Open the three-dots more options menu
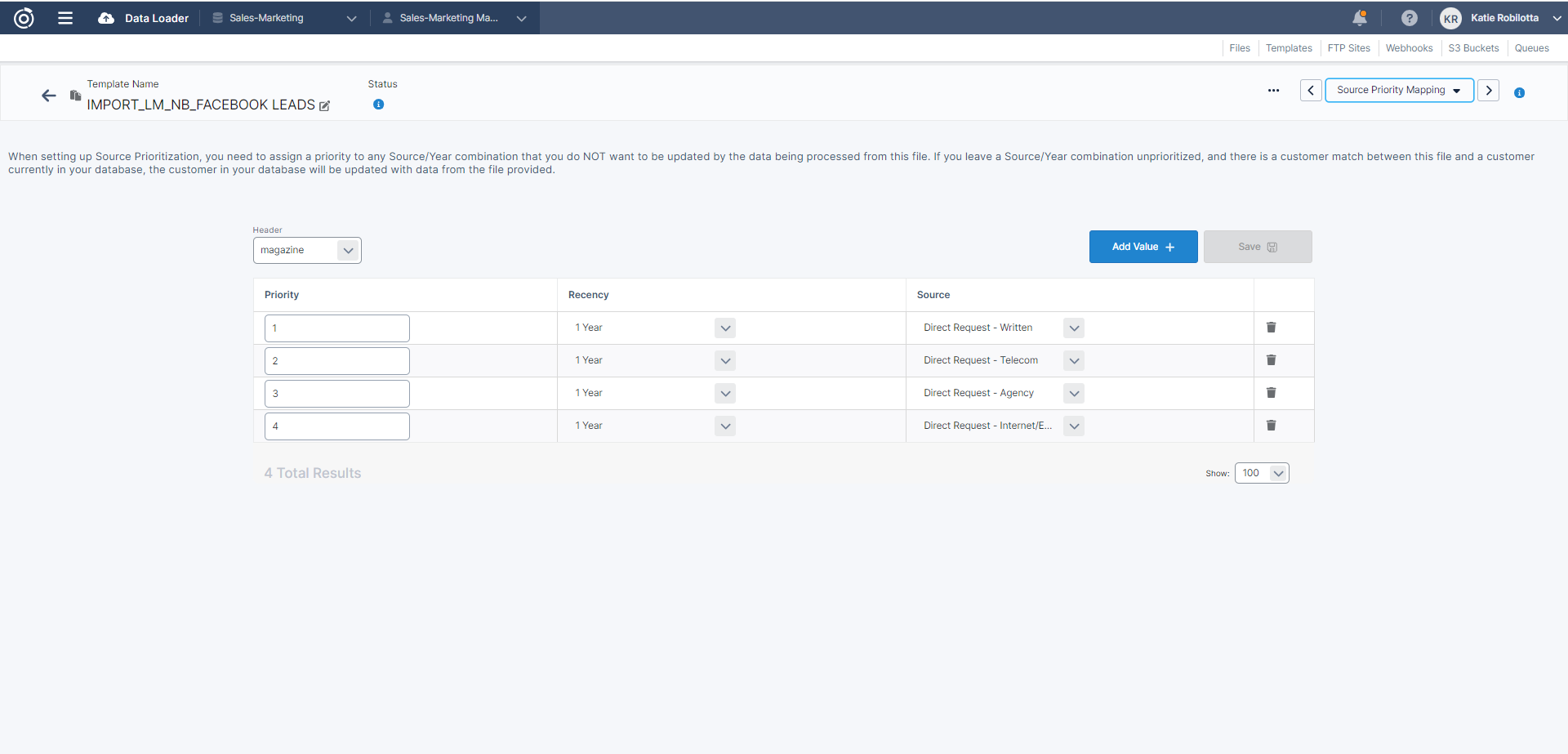Image resolution: width=1568 pixels, height=754 pixels. pyautogui.click(x=1273, y=91)
